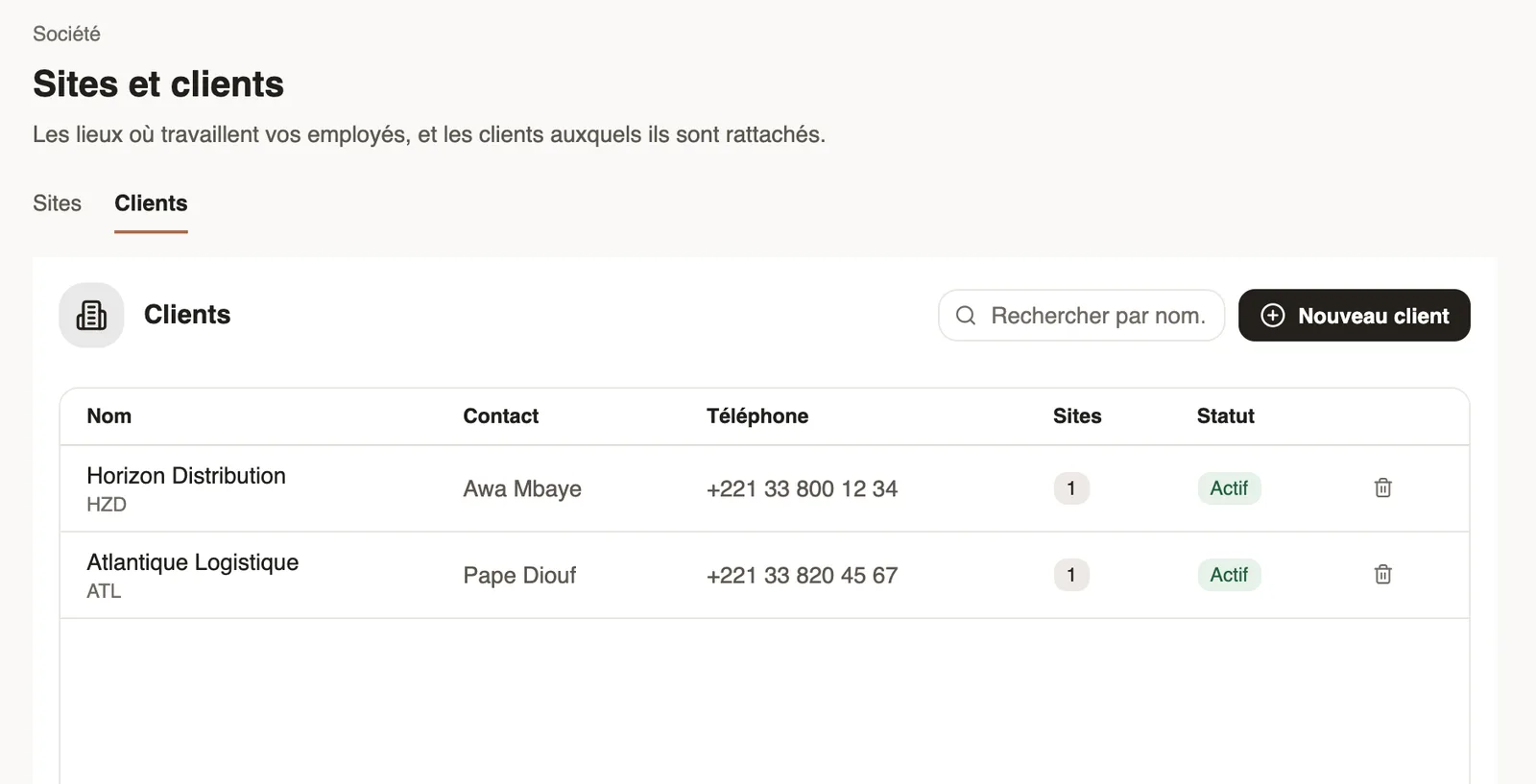Switch to the Sites tab
Screen dimensions: 1536x784
57,203
